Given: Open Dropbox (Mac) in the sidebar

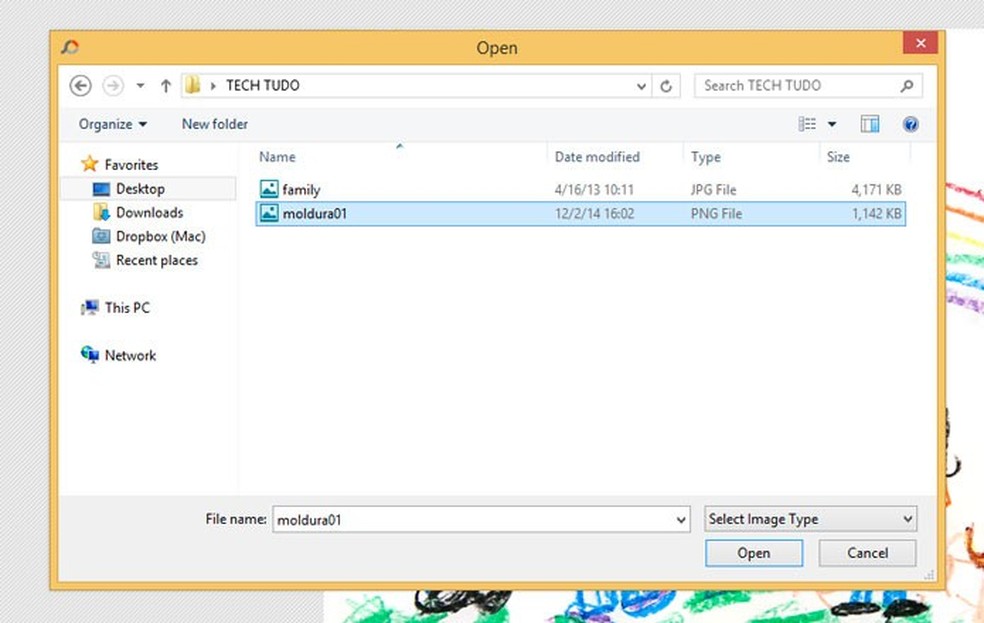Looking at the screenshot, I should tap(161, 237).
